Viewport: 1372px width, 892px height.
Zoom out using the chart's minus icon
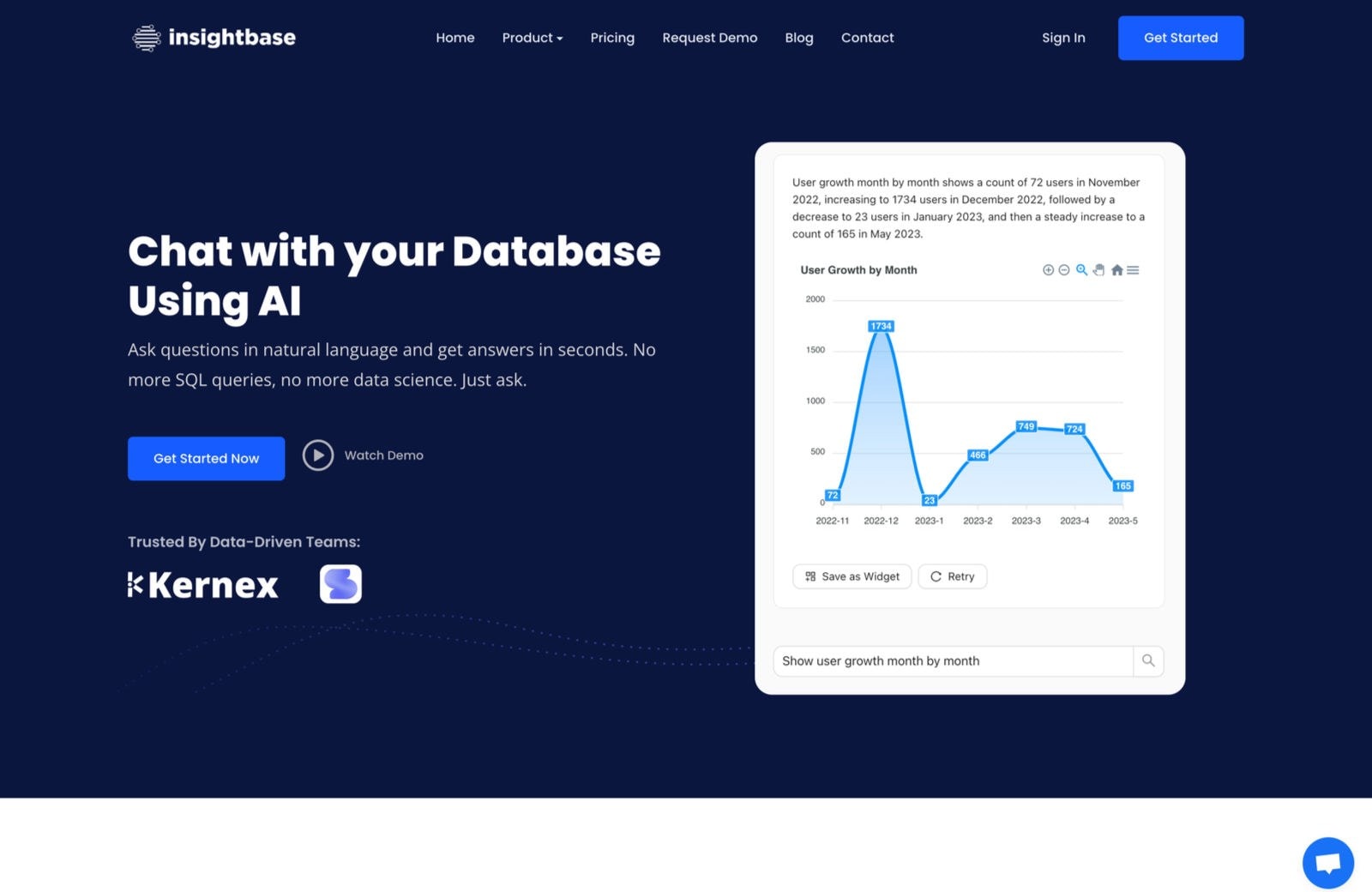[1064, 270]
